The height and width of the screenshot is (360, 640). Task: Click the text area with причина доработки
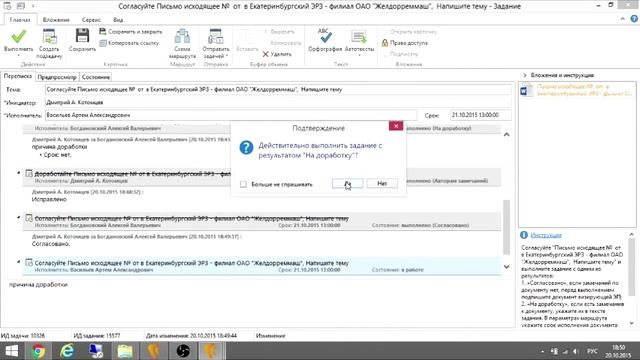tap(257, 302)
